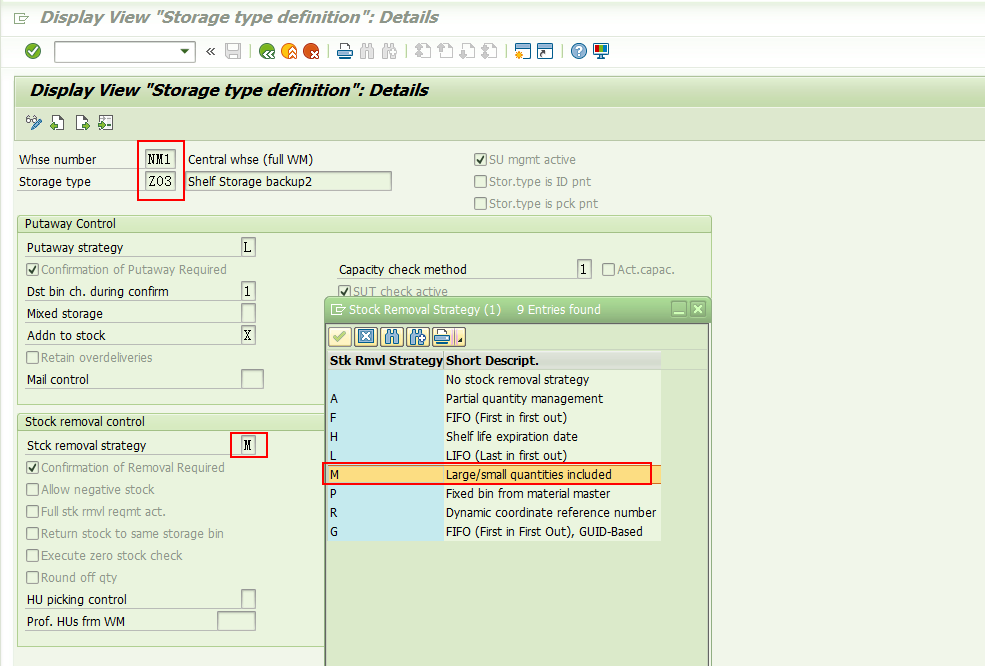Image resolution: width=985 pixels, height=666 pixels.
Task: Click the popup Find Next button
Action: point(417,337)
